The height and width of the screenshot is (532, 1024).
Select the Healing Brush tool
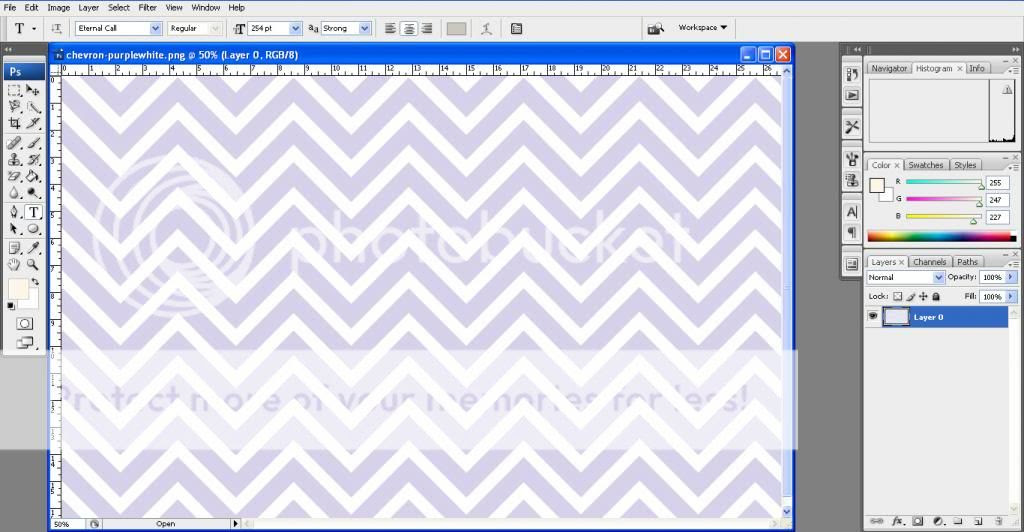pyautogui.click(x=14, y=143)
